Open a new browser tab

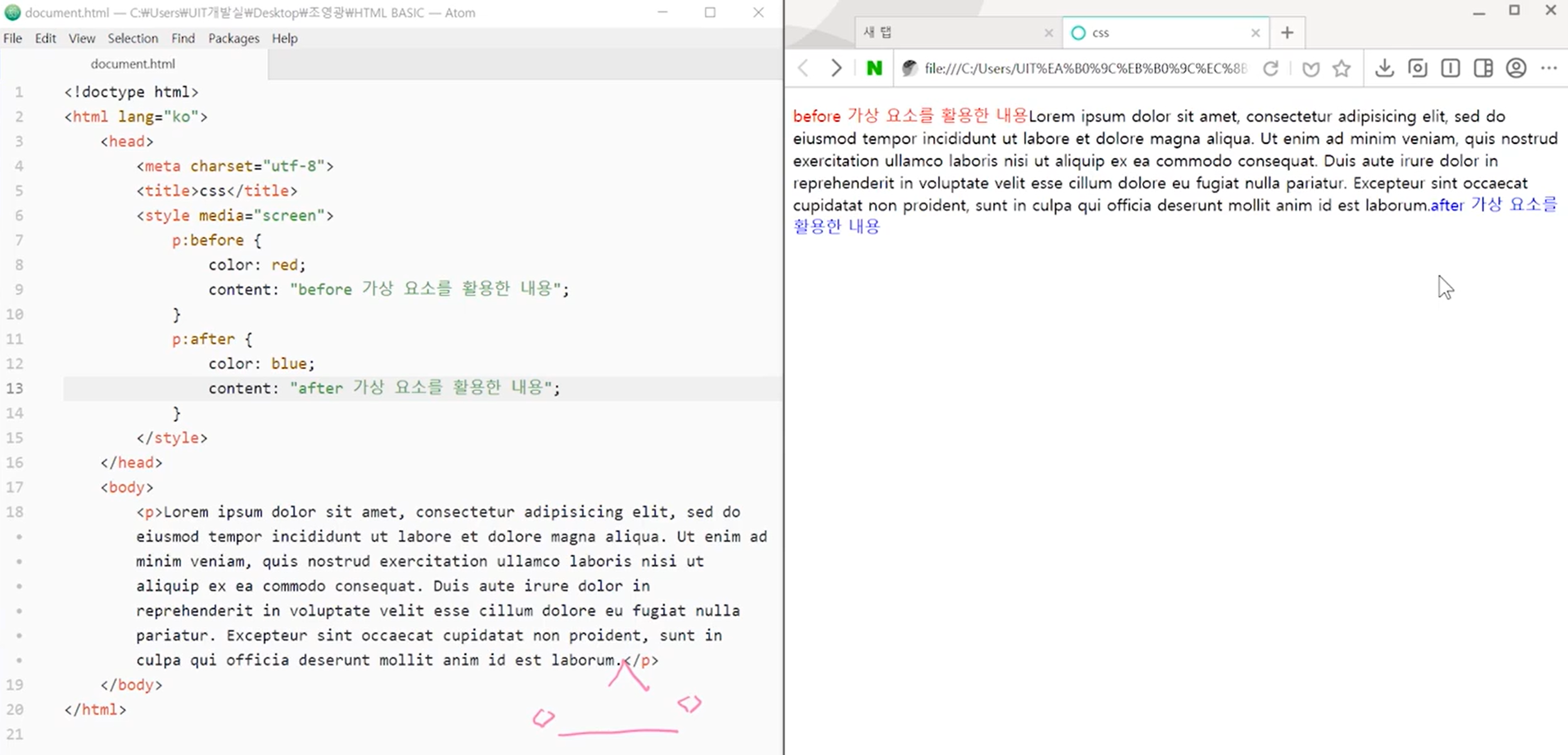[1287, 33]
